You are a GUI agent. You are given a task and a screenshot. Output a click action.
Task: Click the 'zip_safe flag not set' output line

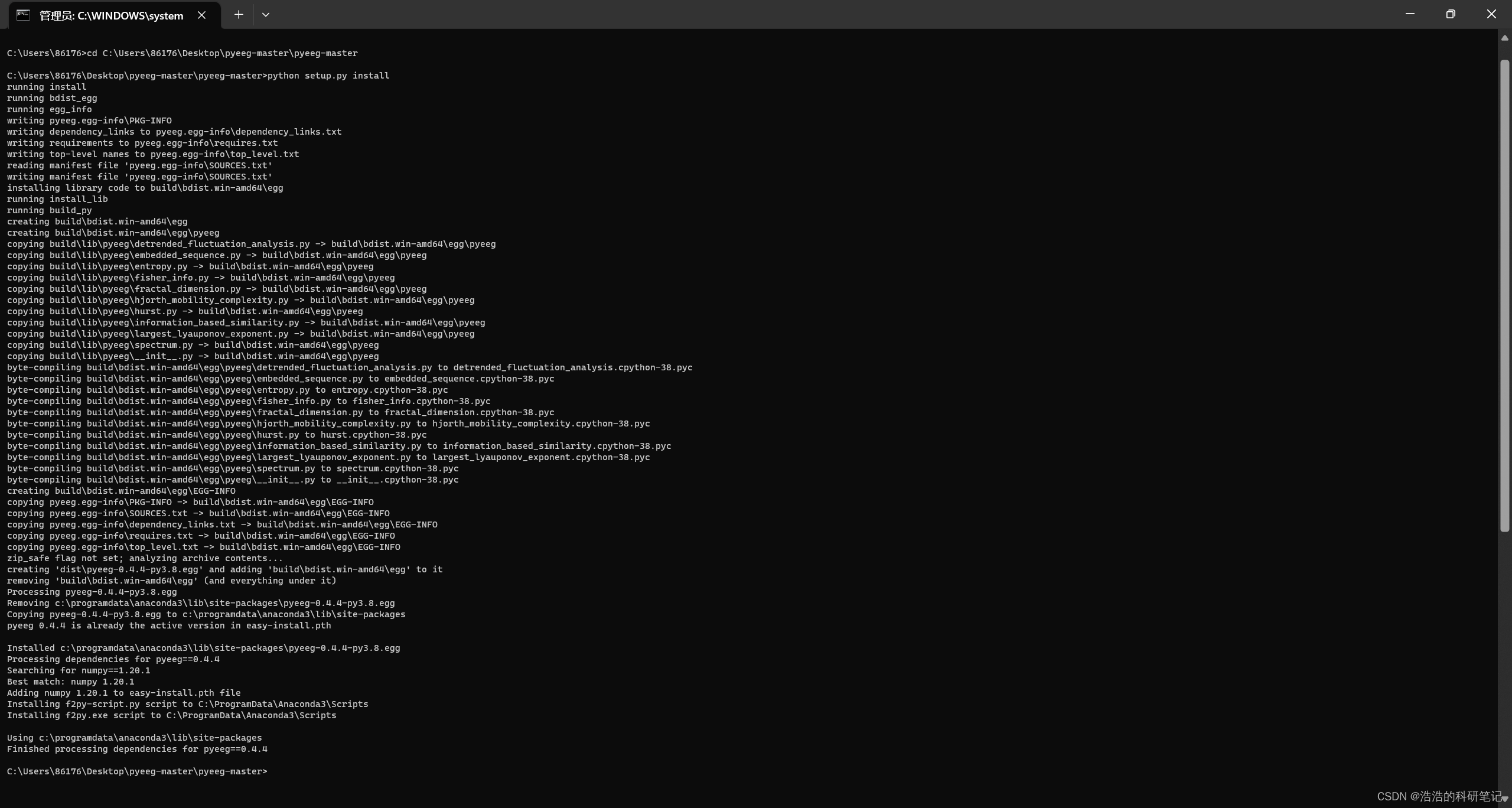pos(145,558)
